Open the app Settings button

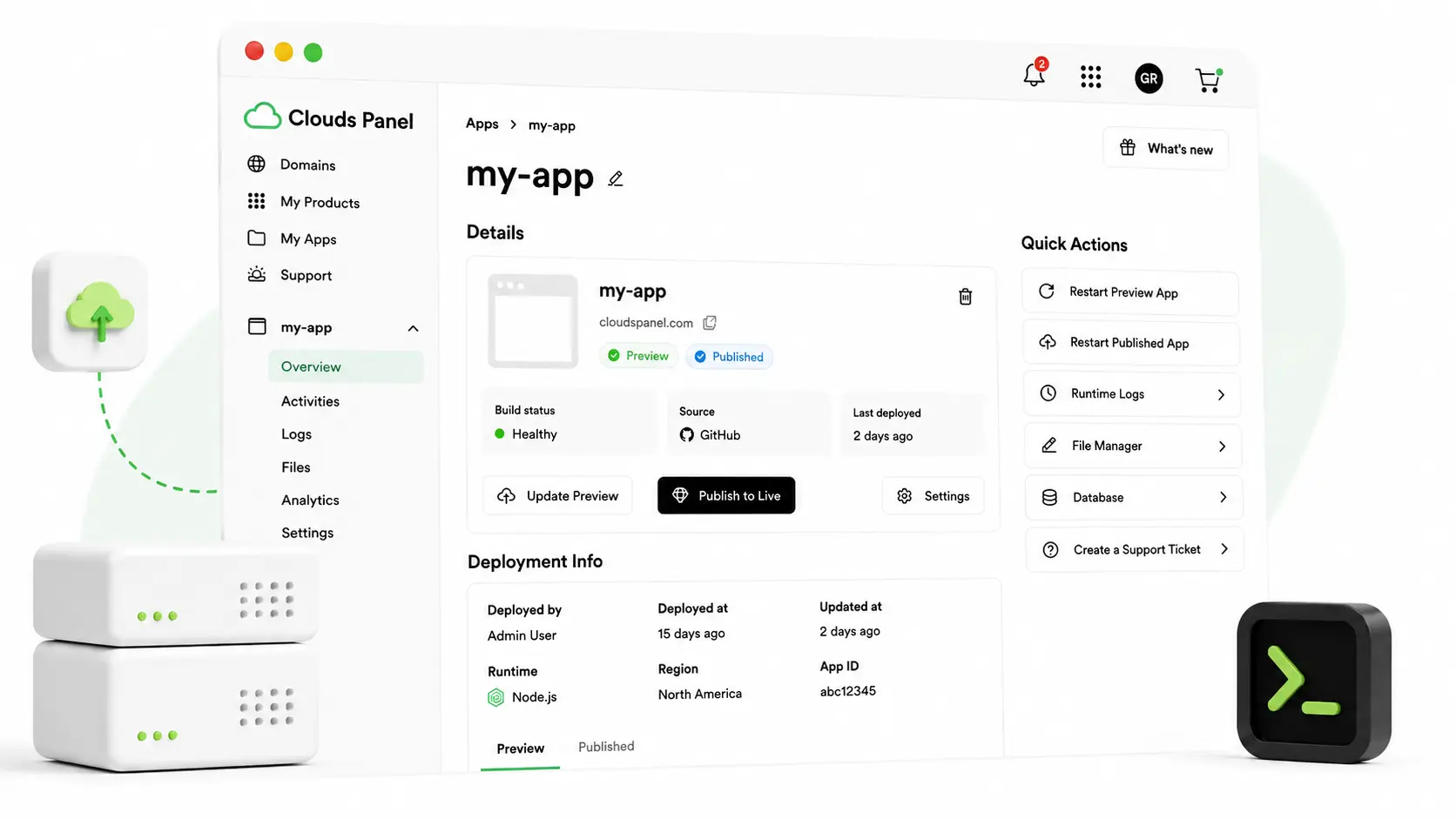point(933,495)
